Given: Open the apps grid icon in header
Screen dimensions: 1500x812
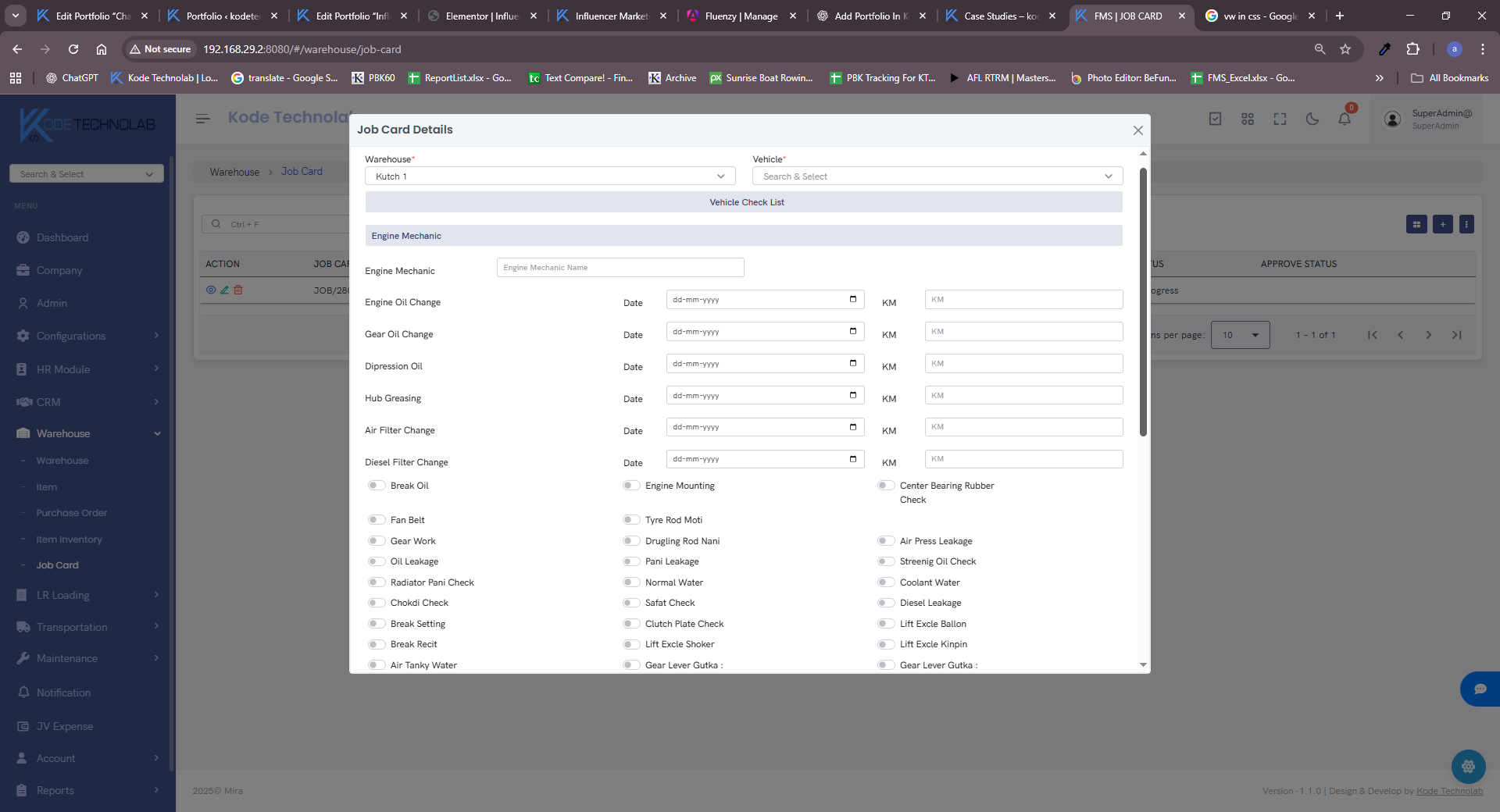Looking at the screenshot, I should point(1248,119).
